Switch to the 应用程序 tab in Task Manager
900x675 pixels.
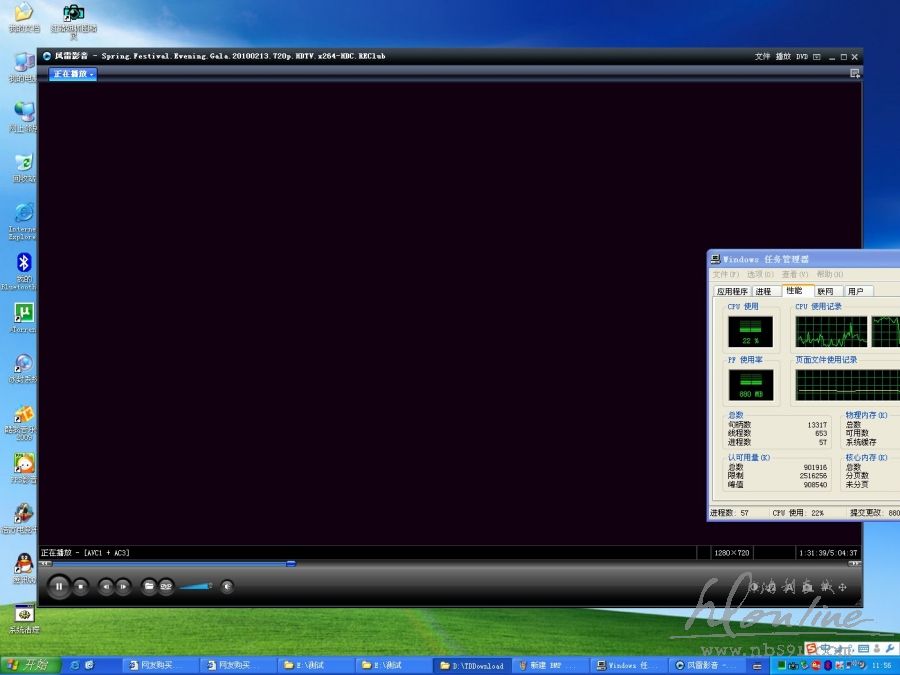tap(732, 291)
